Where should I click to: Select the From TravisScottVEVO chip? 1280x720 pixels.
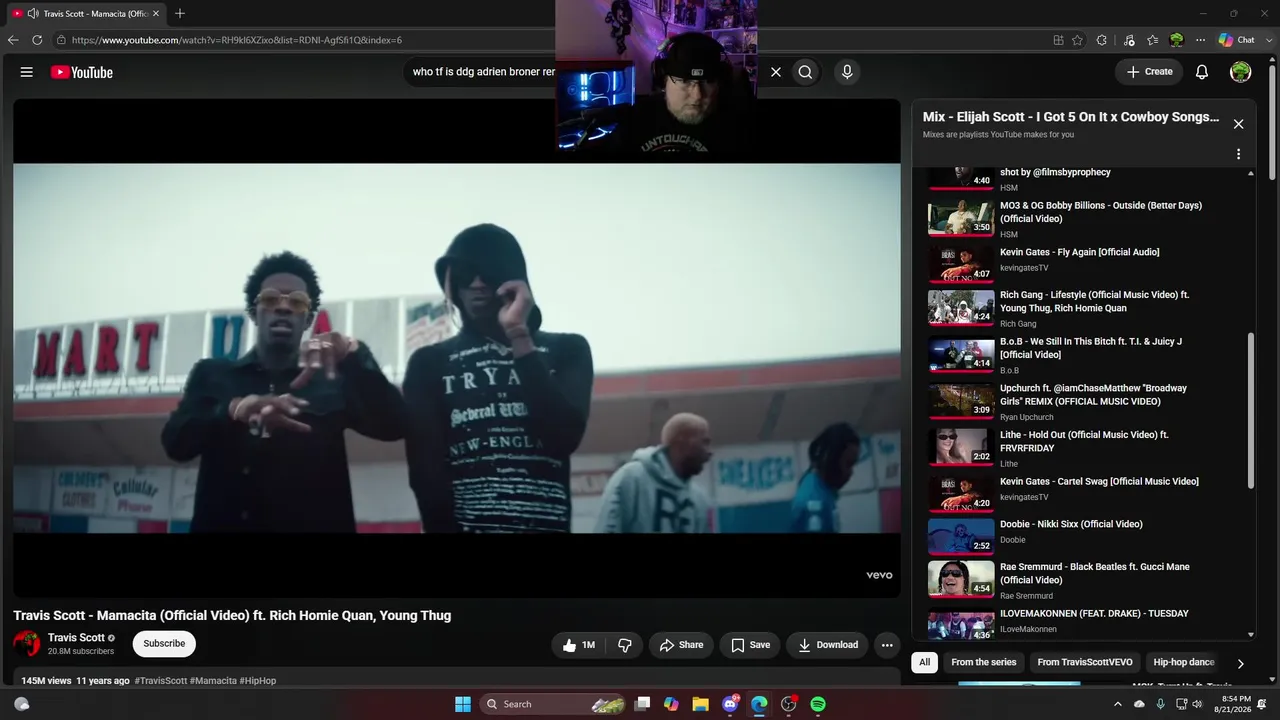1085,662
